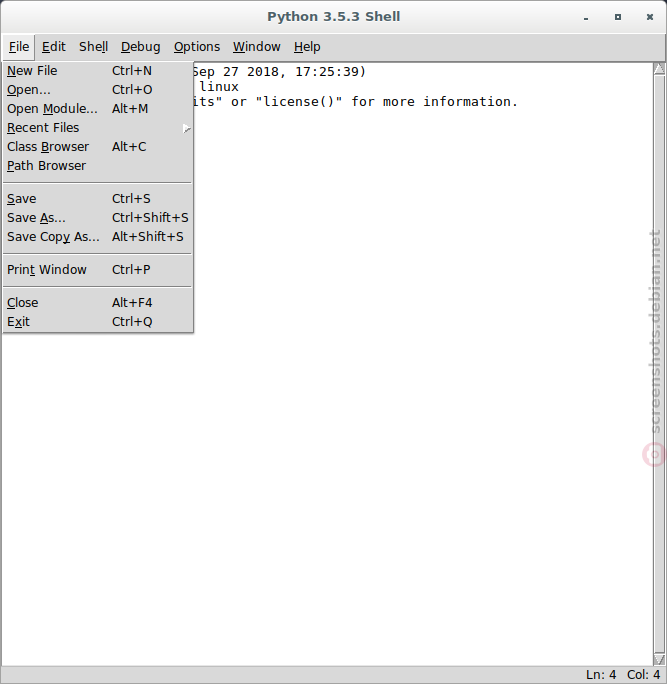The image size is (667, 684).
Task: Select Print Window menu entry
Action: click(98, 270)
